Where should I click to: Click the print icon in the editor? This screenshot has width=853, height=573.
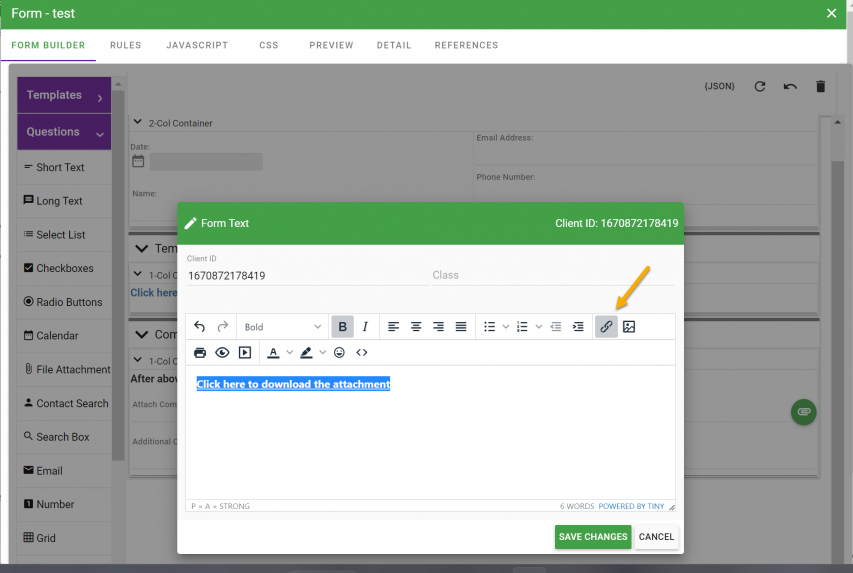200,353
